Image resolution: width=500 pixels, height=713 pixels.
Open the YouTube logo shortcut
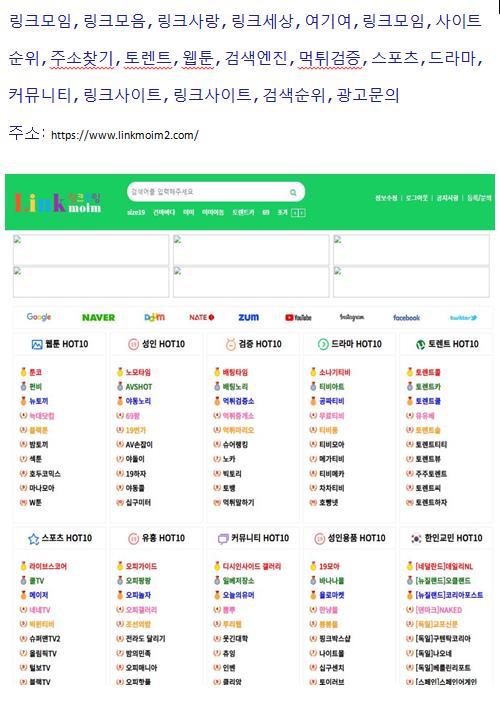click(x=298, y=317)
